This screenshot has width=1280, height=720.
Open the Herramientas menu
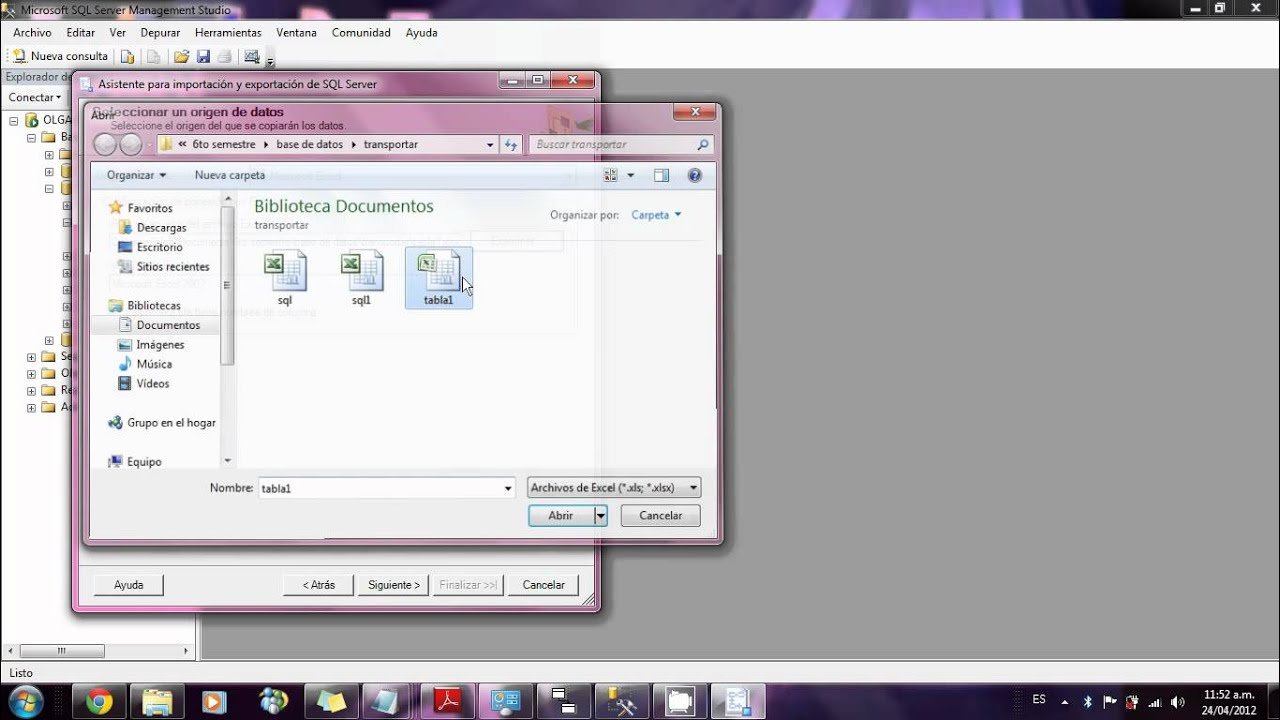click(x=228, y=32)
